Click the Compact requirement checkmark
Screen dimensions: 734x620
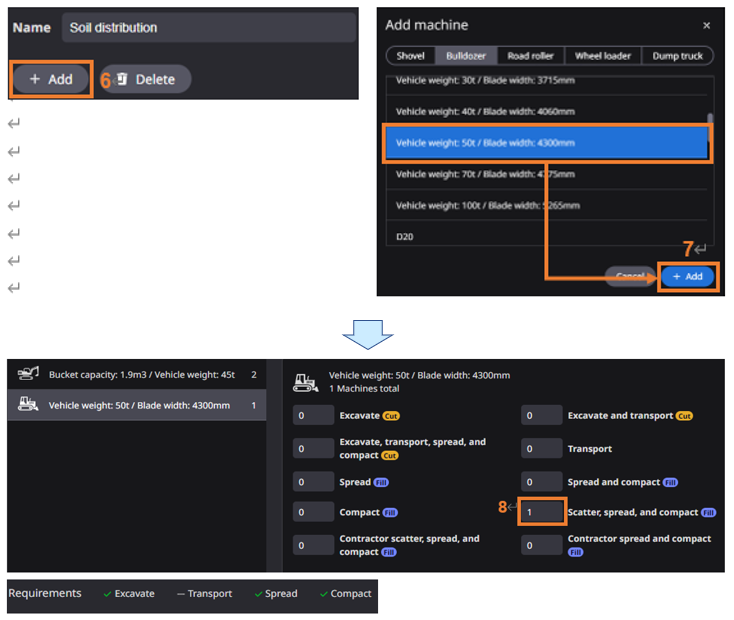pos(323,594)
